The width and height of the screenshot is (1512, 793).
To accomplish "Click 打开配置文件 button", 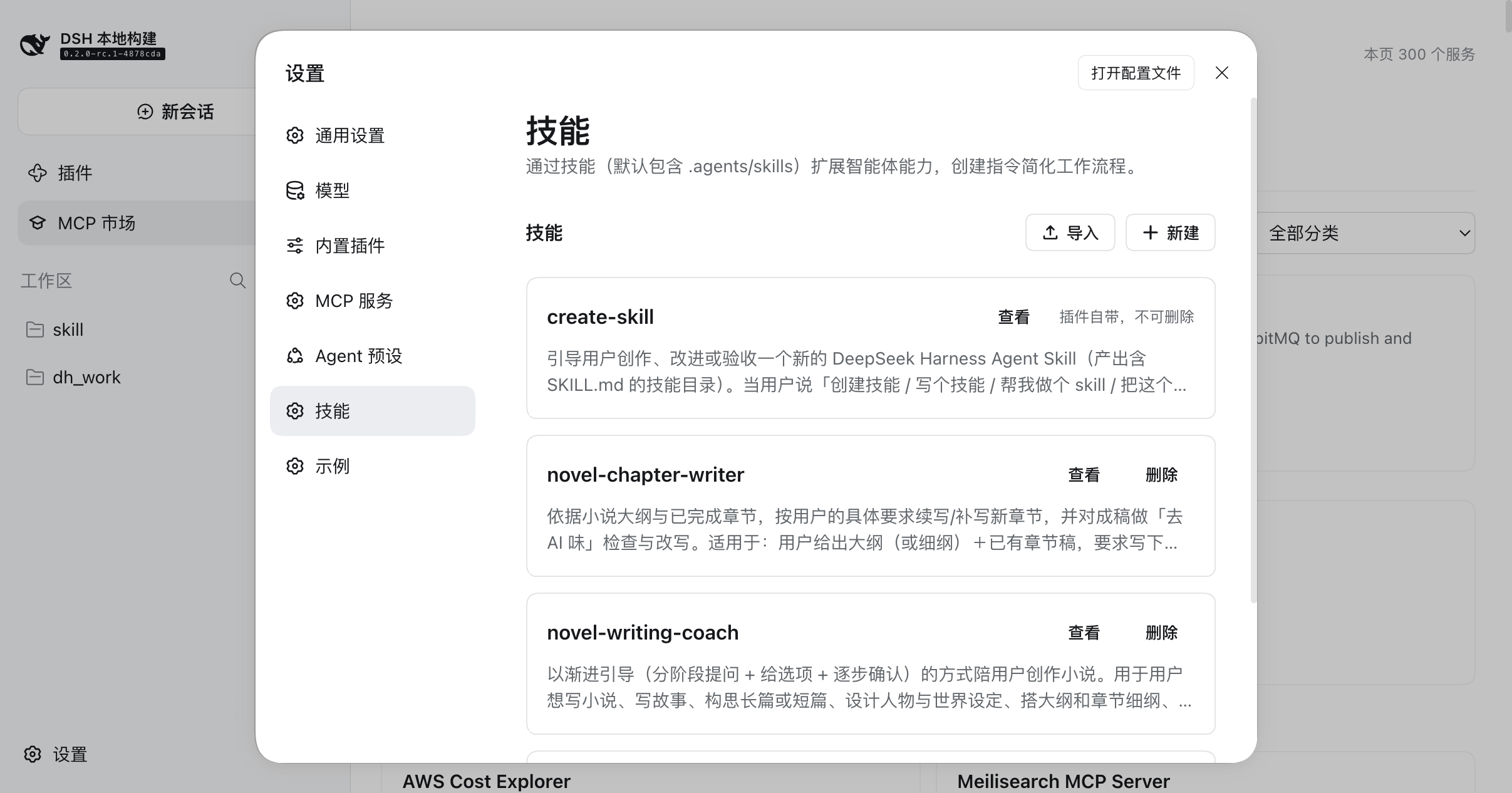I will coord(1136,73).
